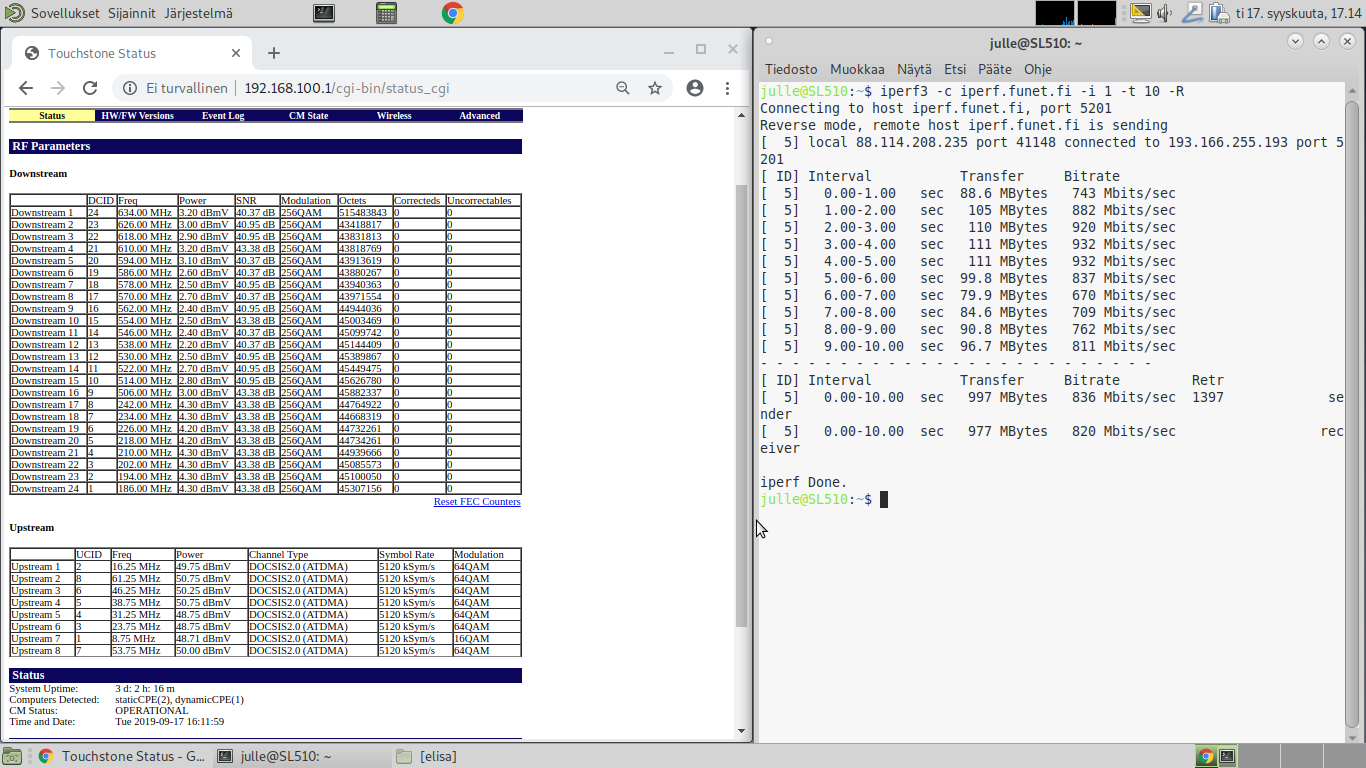Reload the Touchstone Status page
1366x768 pixels.
[x=90, y=88]
